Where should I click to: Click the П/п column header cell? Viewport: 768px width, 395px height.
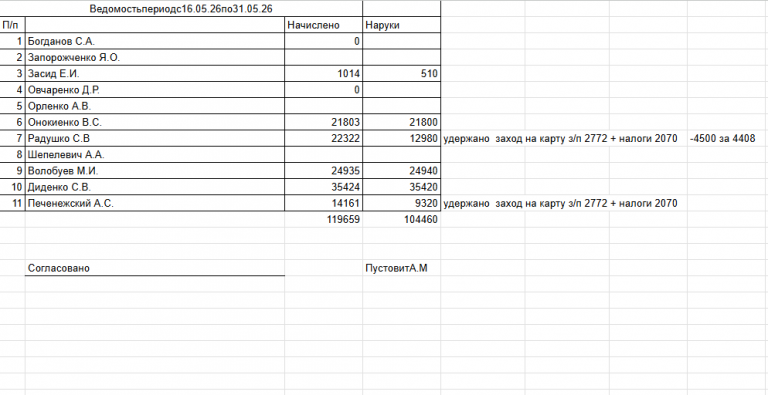coord(12,25)
